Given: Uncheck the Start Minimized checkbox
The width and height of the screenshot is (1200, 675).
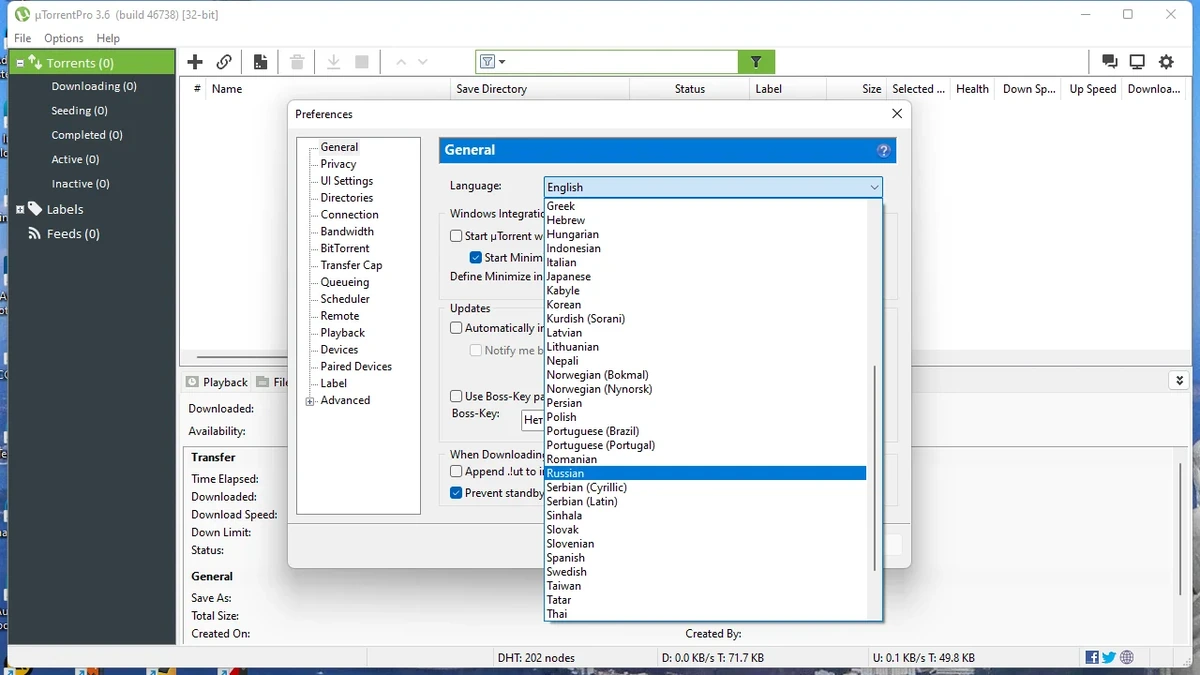Looking at the screenshot, I should 476,257.
